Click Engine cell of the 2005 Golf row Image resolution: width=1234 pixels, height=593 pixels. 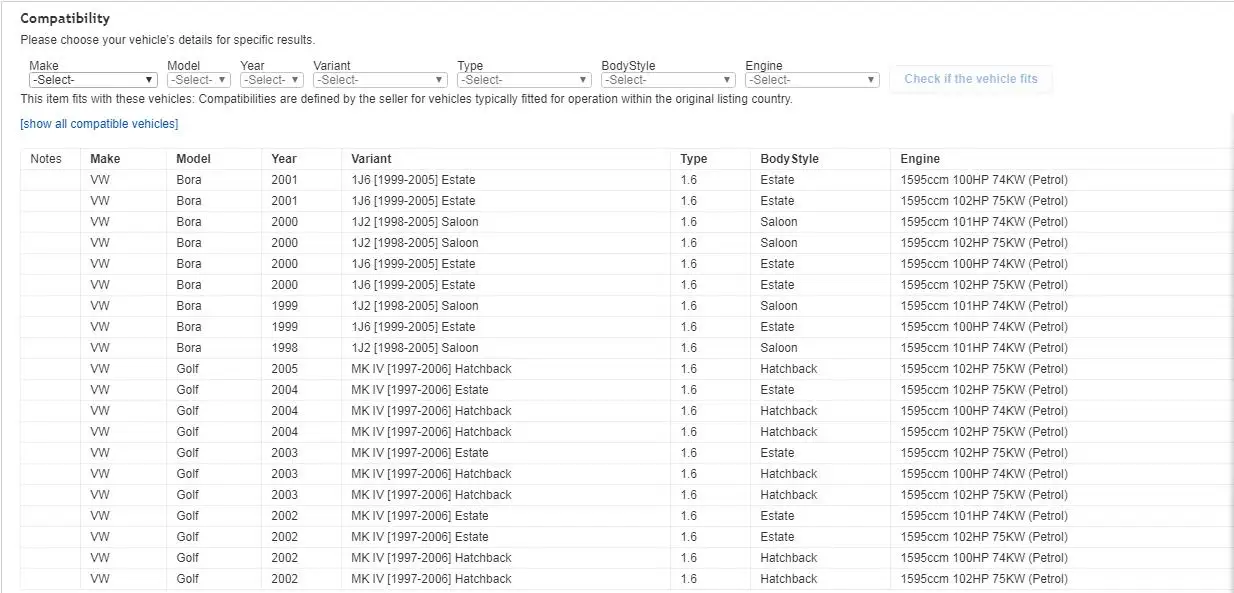[1062, 369]
